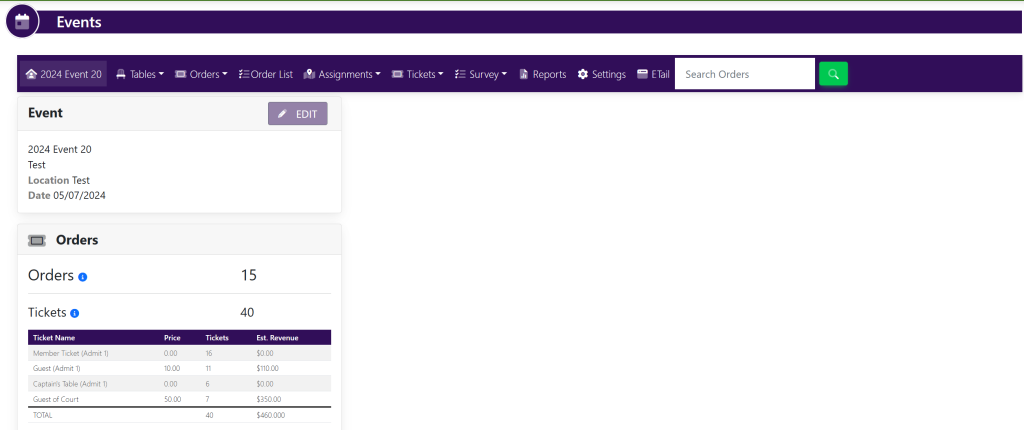Open Reports from the navigation bar
The height and width of the screenshot is (430, 1024).
pos(542,74)
